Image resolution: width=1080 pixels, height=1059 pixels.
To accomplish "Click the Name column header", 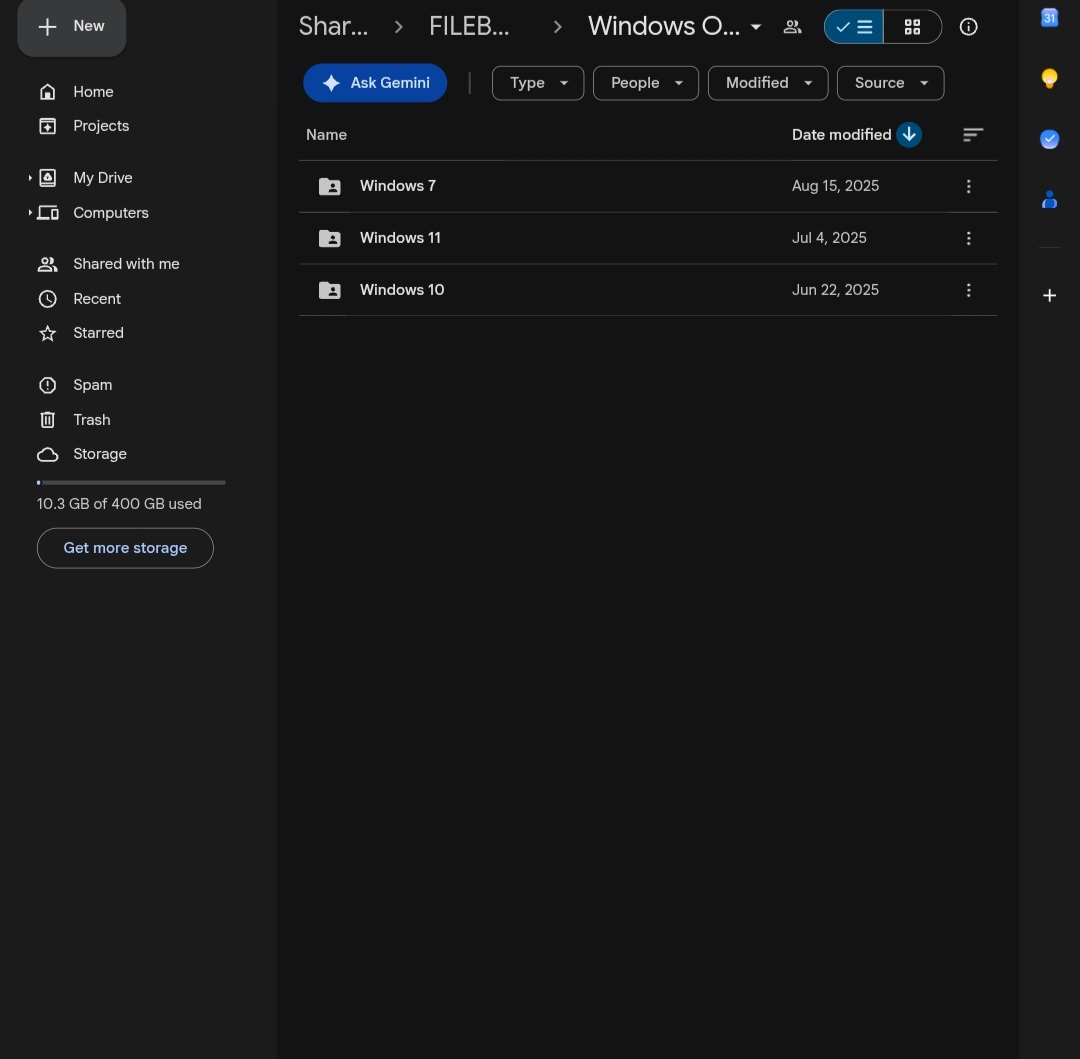I will pyautogui.click(x=326, y=135).
